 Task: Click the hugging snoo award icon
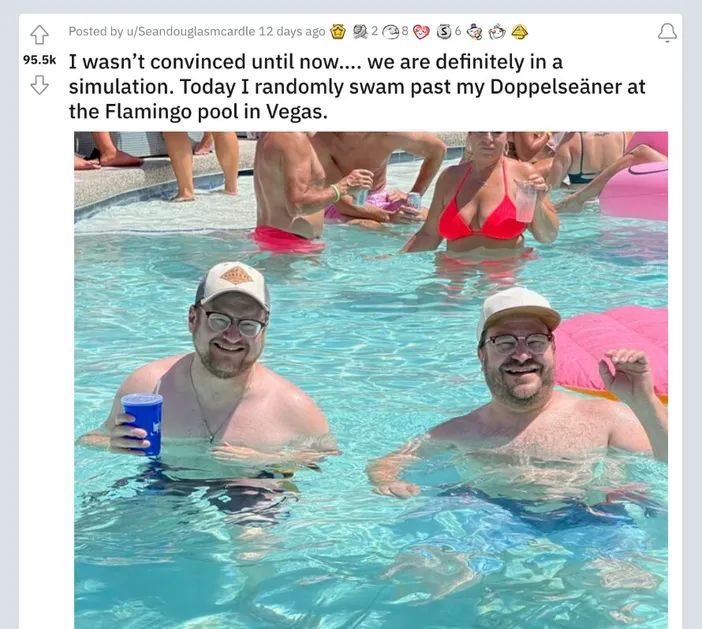point(497,31)
